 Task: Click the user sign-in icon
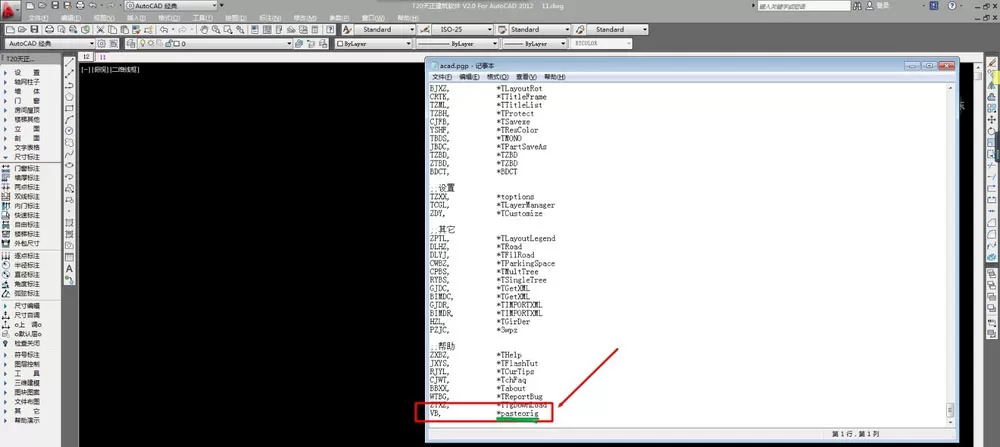[871, 5]
